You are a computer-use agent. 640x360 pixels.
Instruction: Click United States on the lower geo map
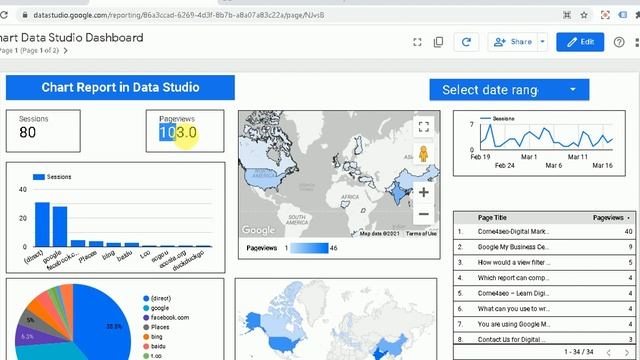[282, 344]
